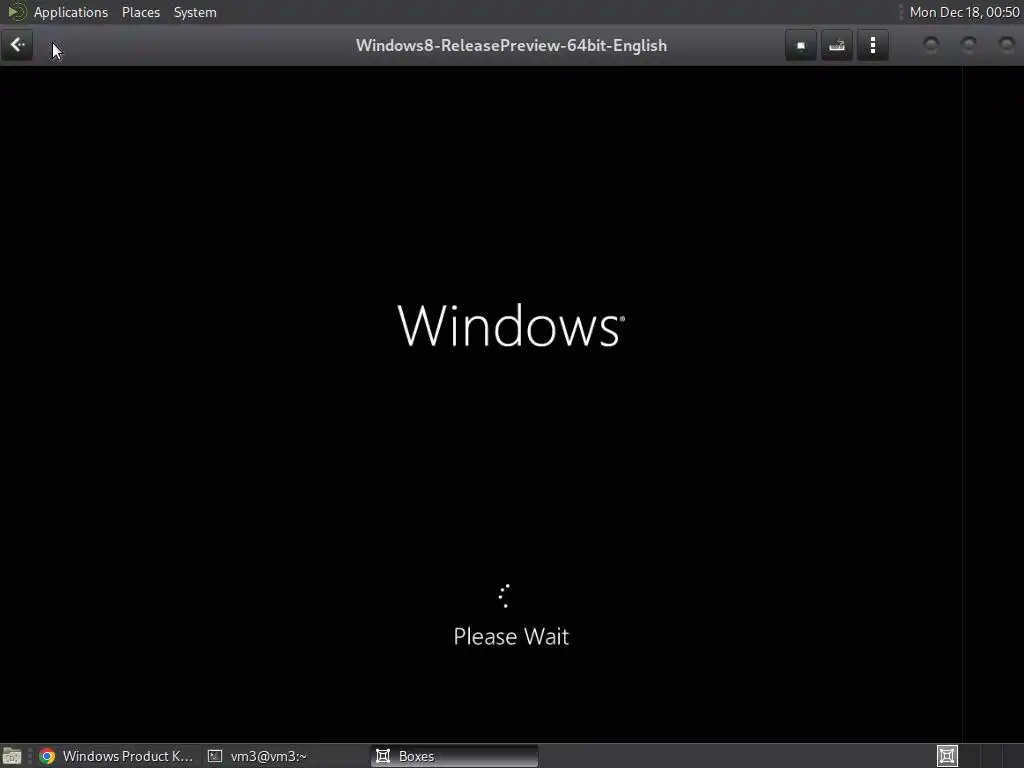Click the show desktop icon in bottom panel

point(12,756)
